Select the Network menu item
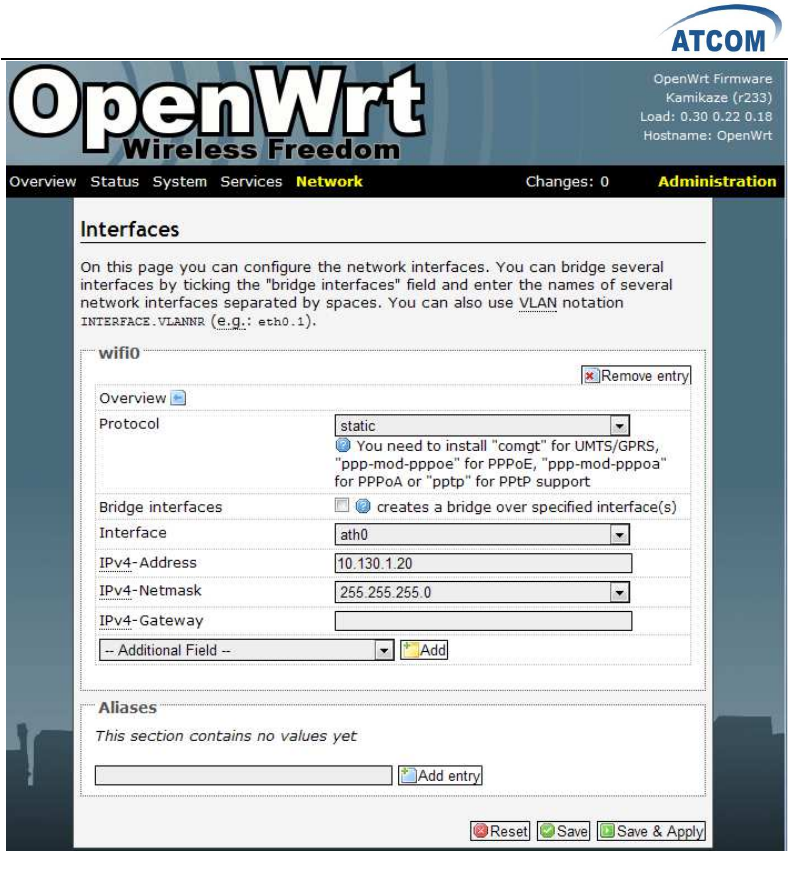The image size is (788, 882). pos(330,182)
